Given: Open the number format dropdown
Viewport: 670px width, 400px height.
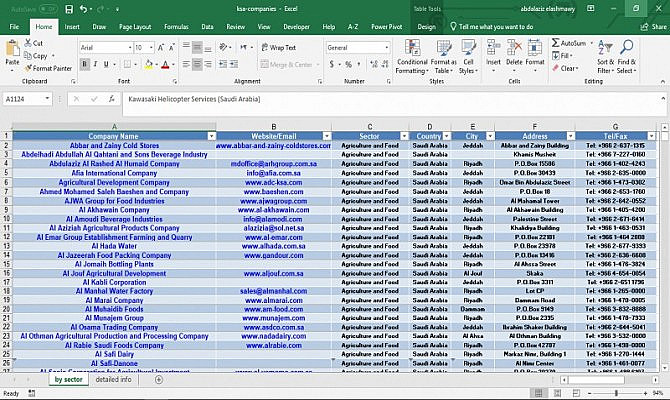Looking at the screenshot, I should [x=387, y=47].
